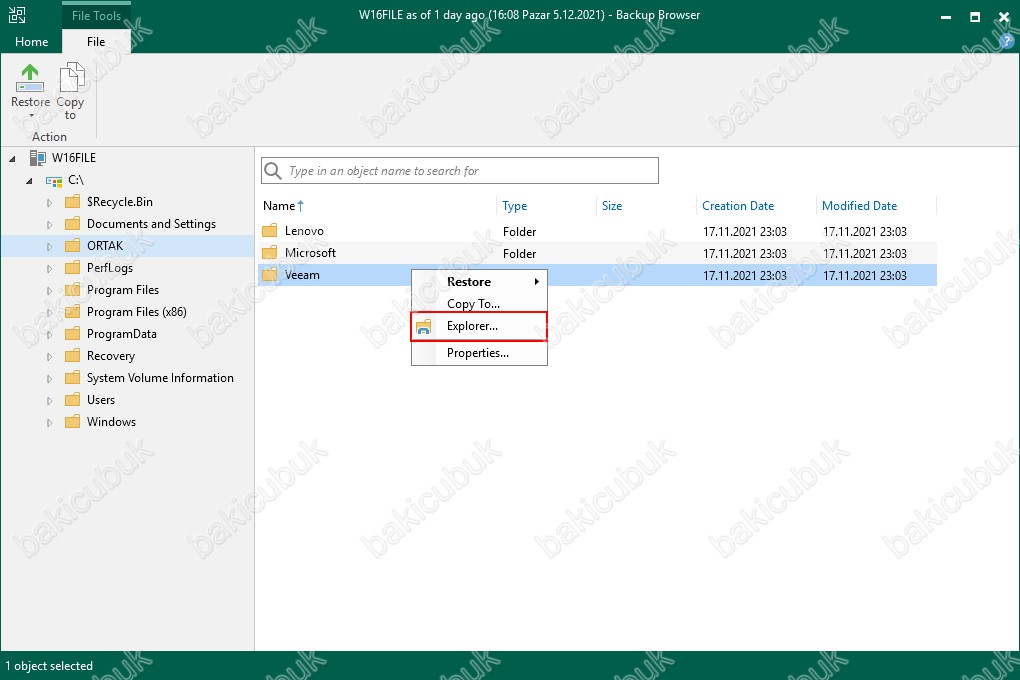Expand the ORTAK tree node
This screenshot has height=680, width=1020.
[x=49, y=247]
